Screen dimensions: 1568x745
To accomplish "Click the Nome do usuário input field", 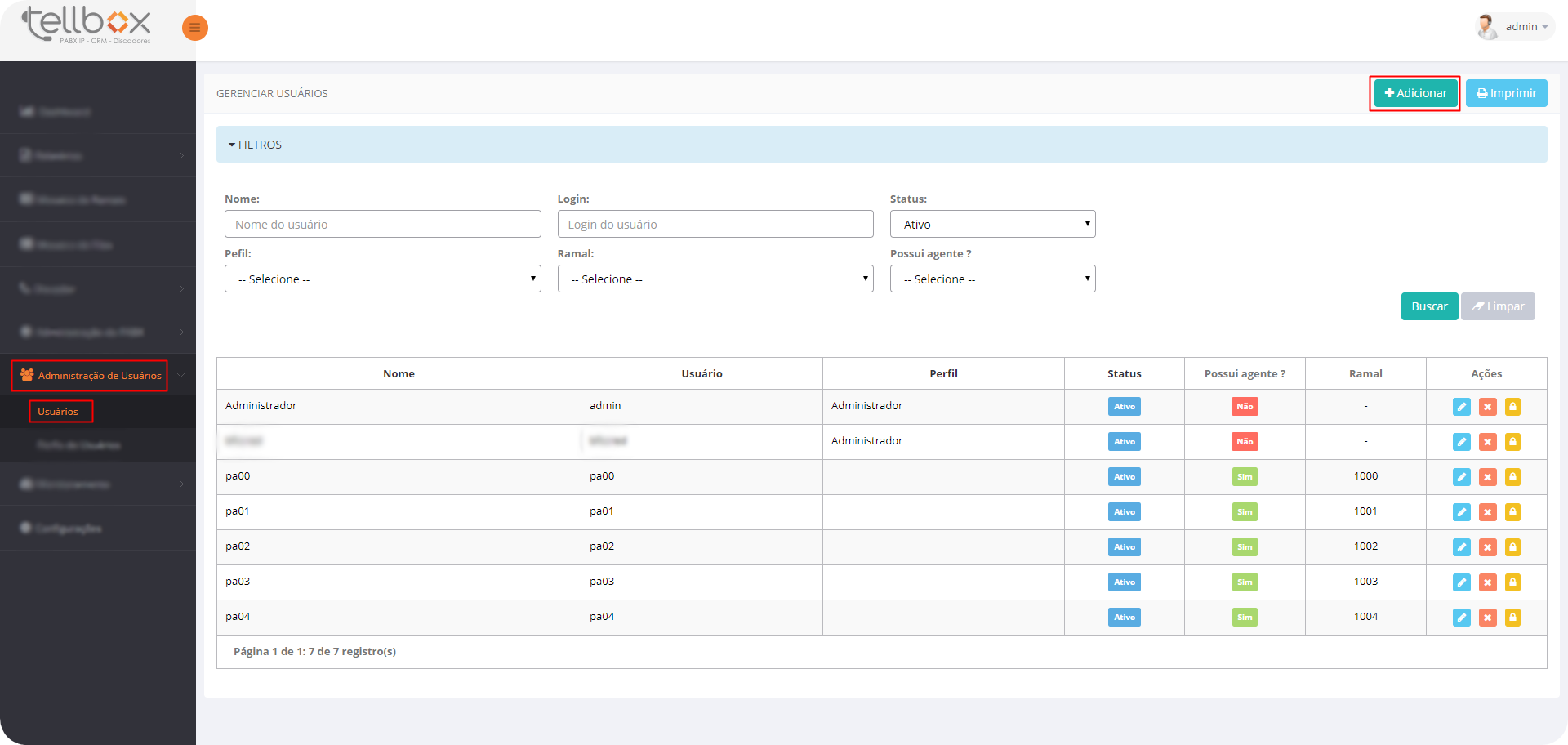I will (382, 225).
